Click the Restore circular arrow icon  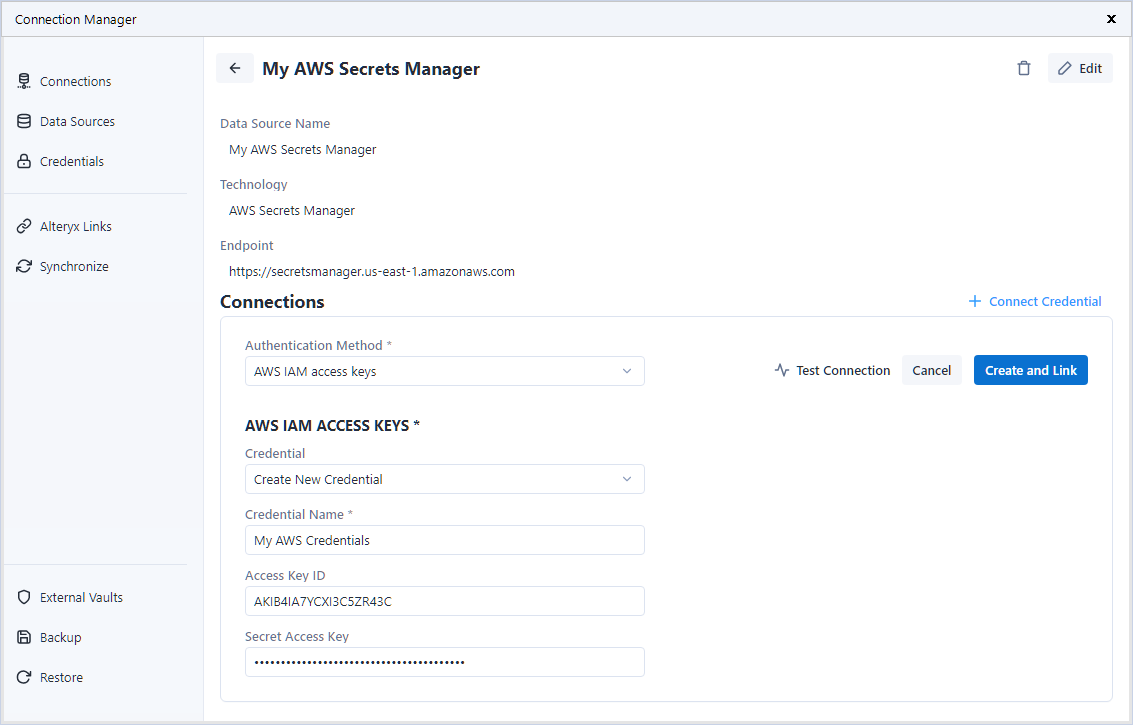coord(24,678)
